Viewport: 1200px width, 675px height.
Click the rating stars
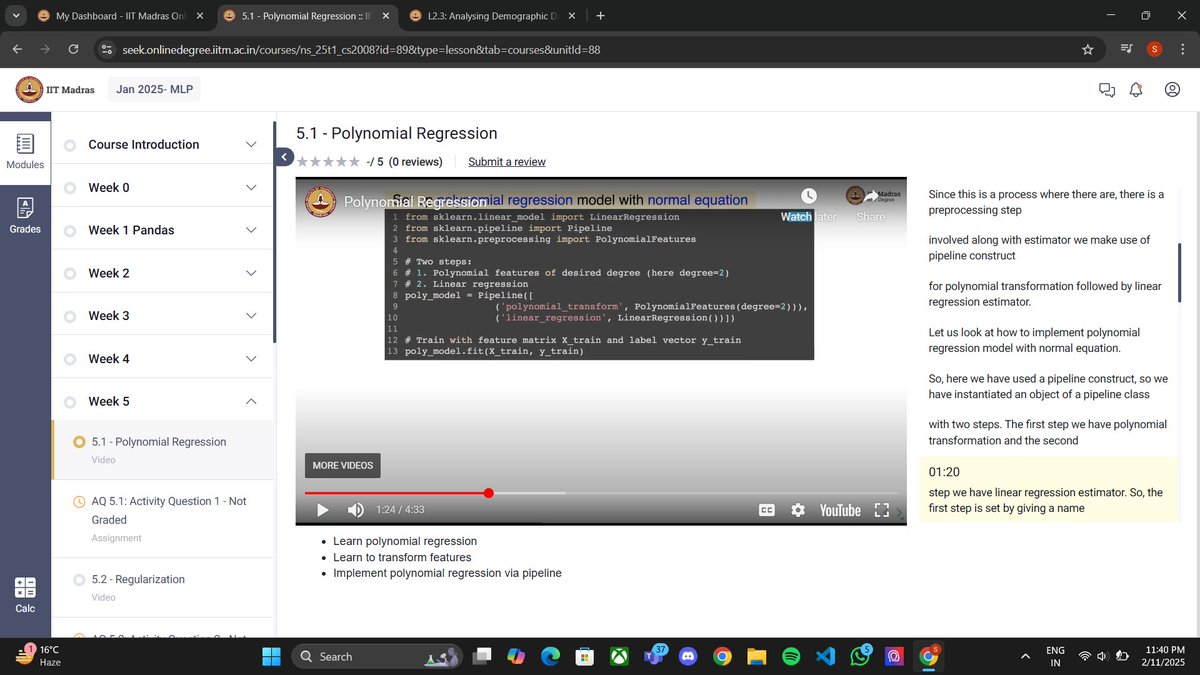pyautogui.click(x=328, y=161)
